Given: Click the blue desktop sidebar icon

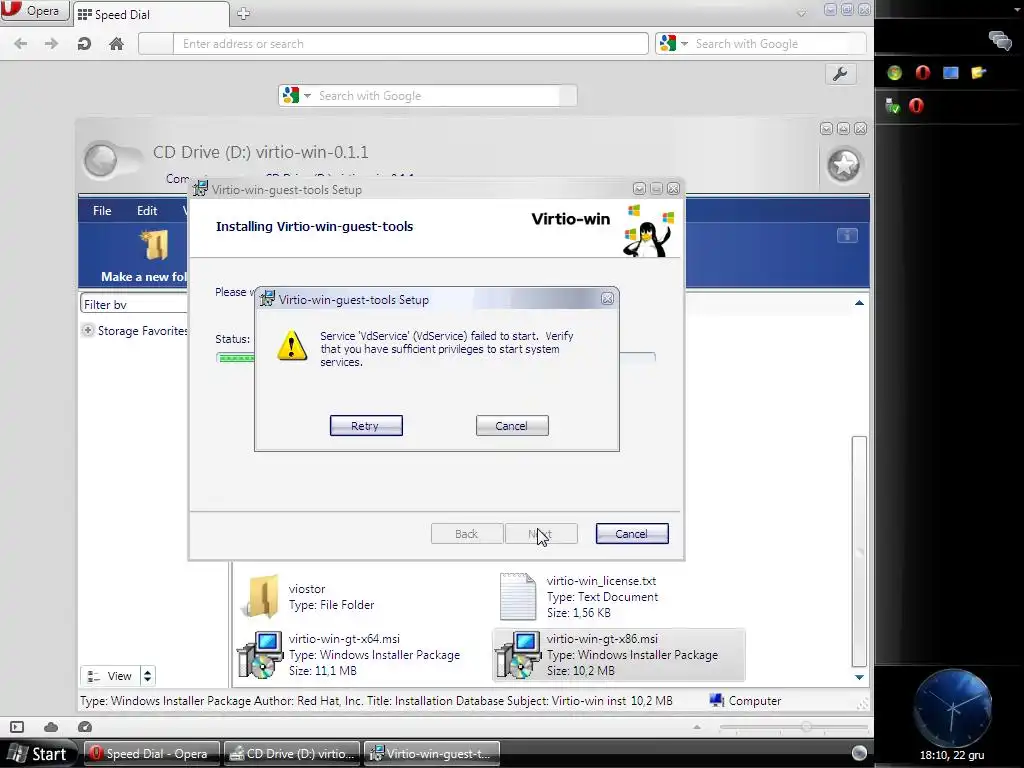Looking at the screenshot, I should [x=950, y=72].
